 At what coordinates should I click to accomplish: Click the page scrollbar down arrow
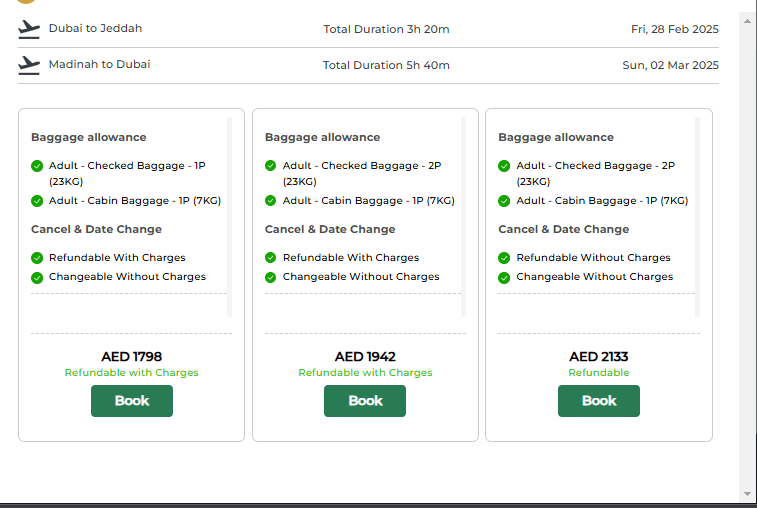pyautogui.click(x=747, y=493)
